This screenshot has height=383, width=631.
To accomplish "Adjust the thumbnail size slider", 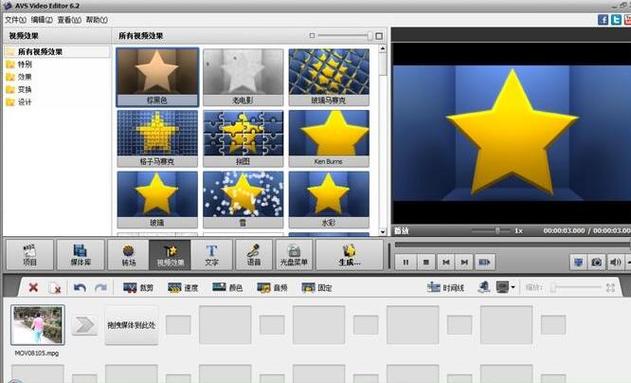I will coord(345,36).
